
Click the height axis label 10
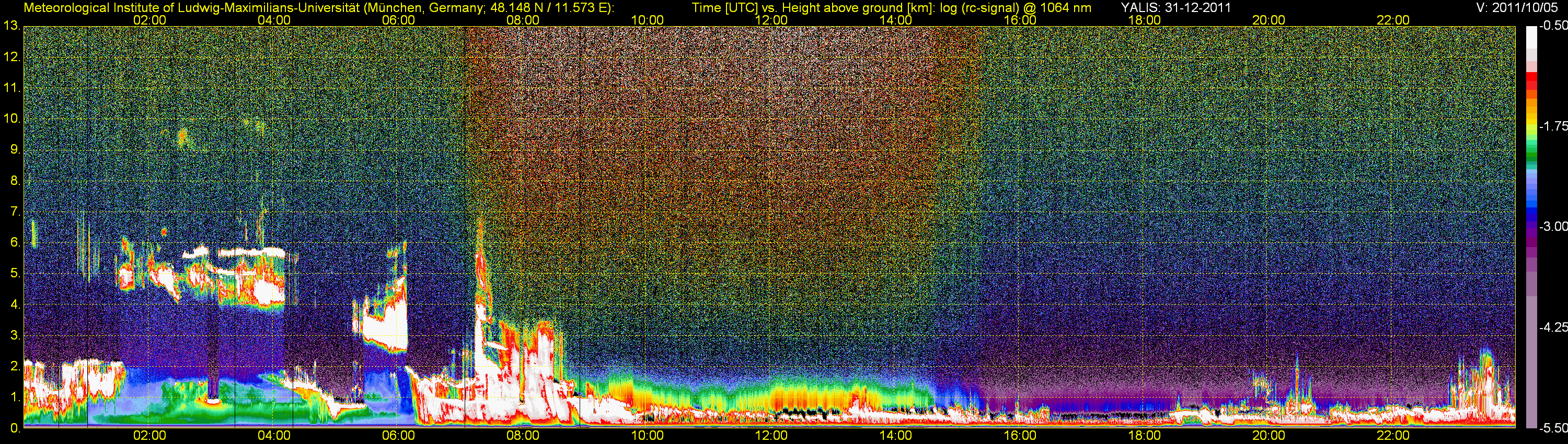pyautogui.click(x=11, y=119)
